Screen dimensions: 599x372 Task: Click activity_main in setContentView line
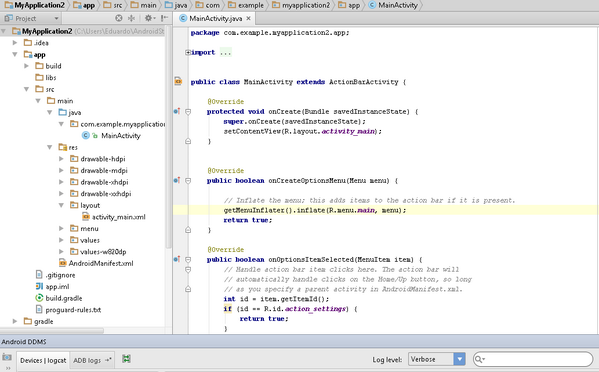click(348, 131)
